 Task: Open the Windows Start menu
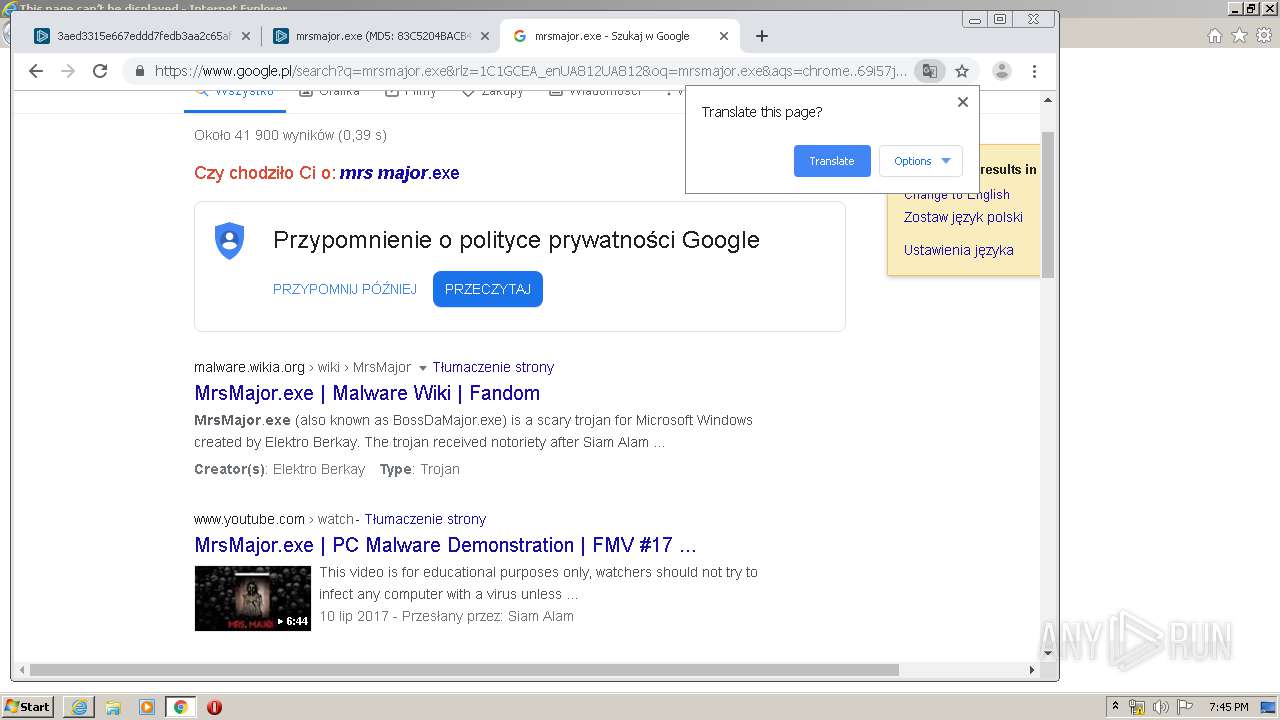pos(28,706)
